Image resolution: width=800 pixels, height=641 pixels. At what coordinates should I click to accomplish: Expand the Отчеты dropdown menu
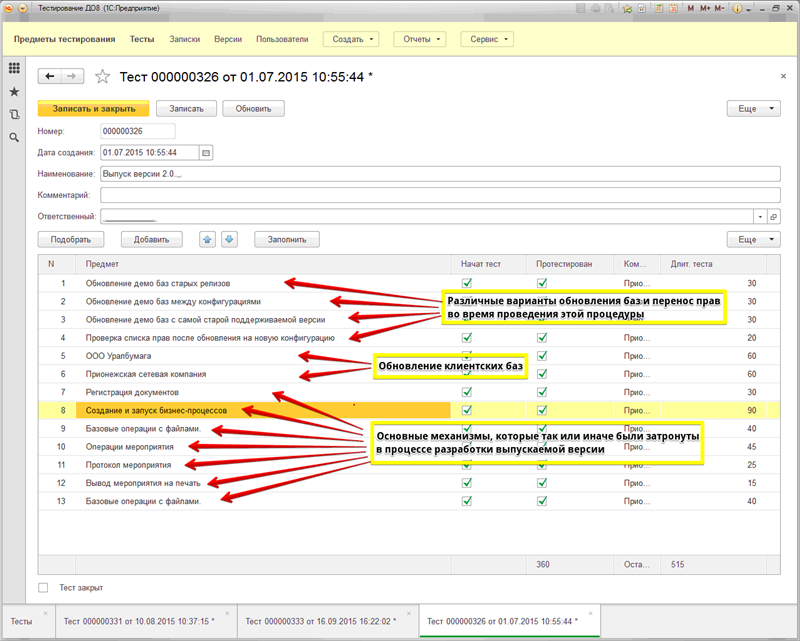(x=418, y=40)
